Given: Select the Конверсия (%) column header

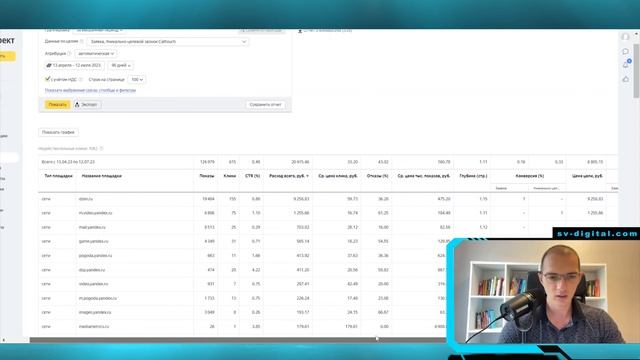Looking at the screenshot, I should (x=530, y=176).
